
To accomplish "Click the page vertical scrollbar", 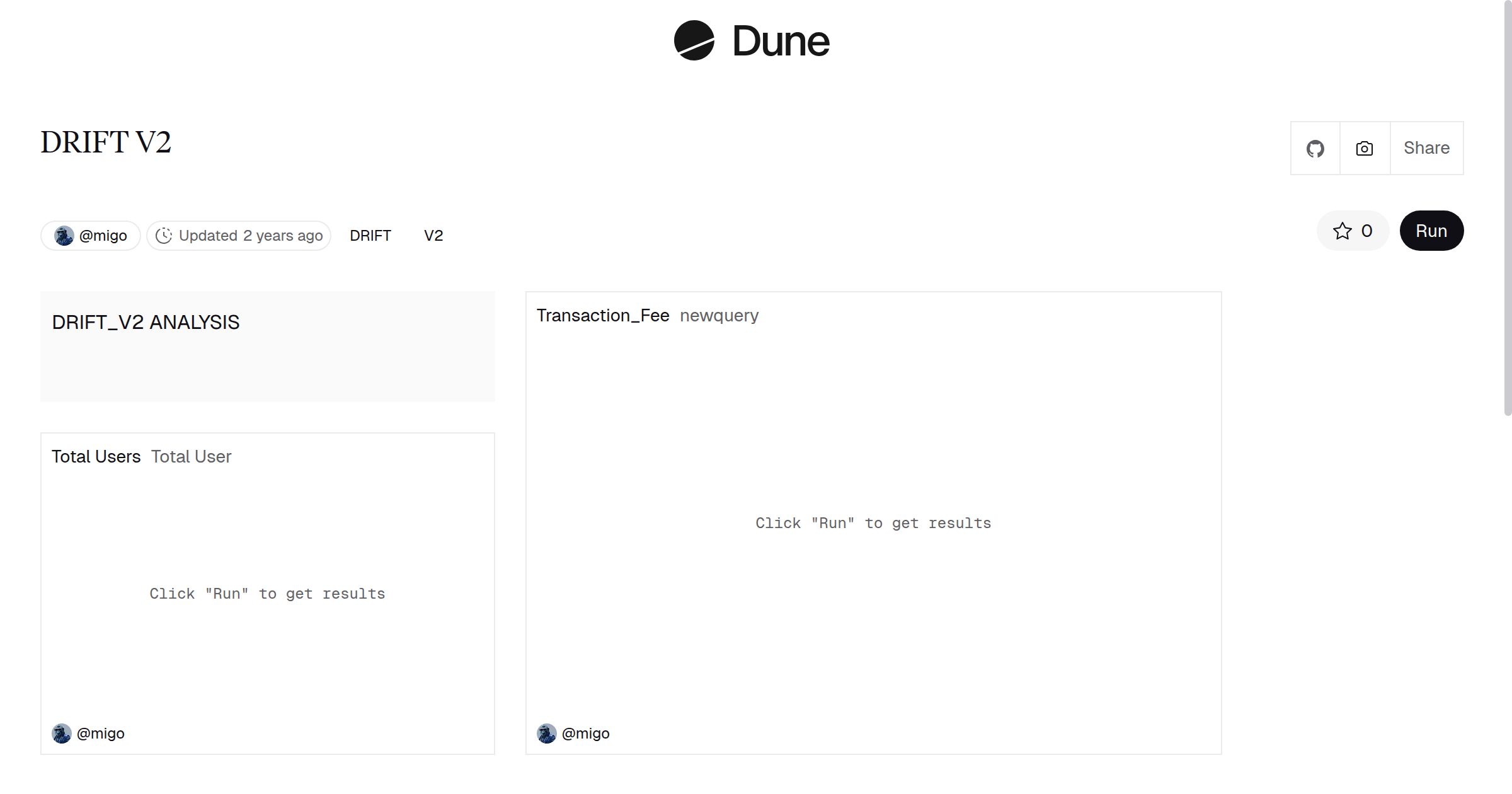I will (1507, 208).
